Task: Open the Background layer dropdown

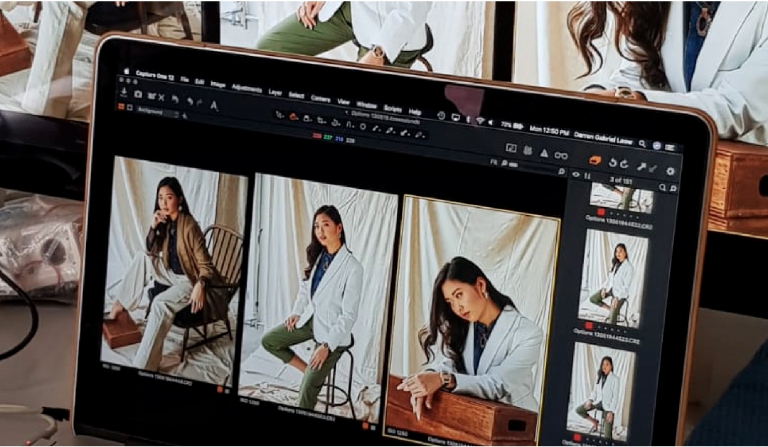Action: 157,112
